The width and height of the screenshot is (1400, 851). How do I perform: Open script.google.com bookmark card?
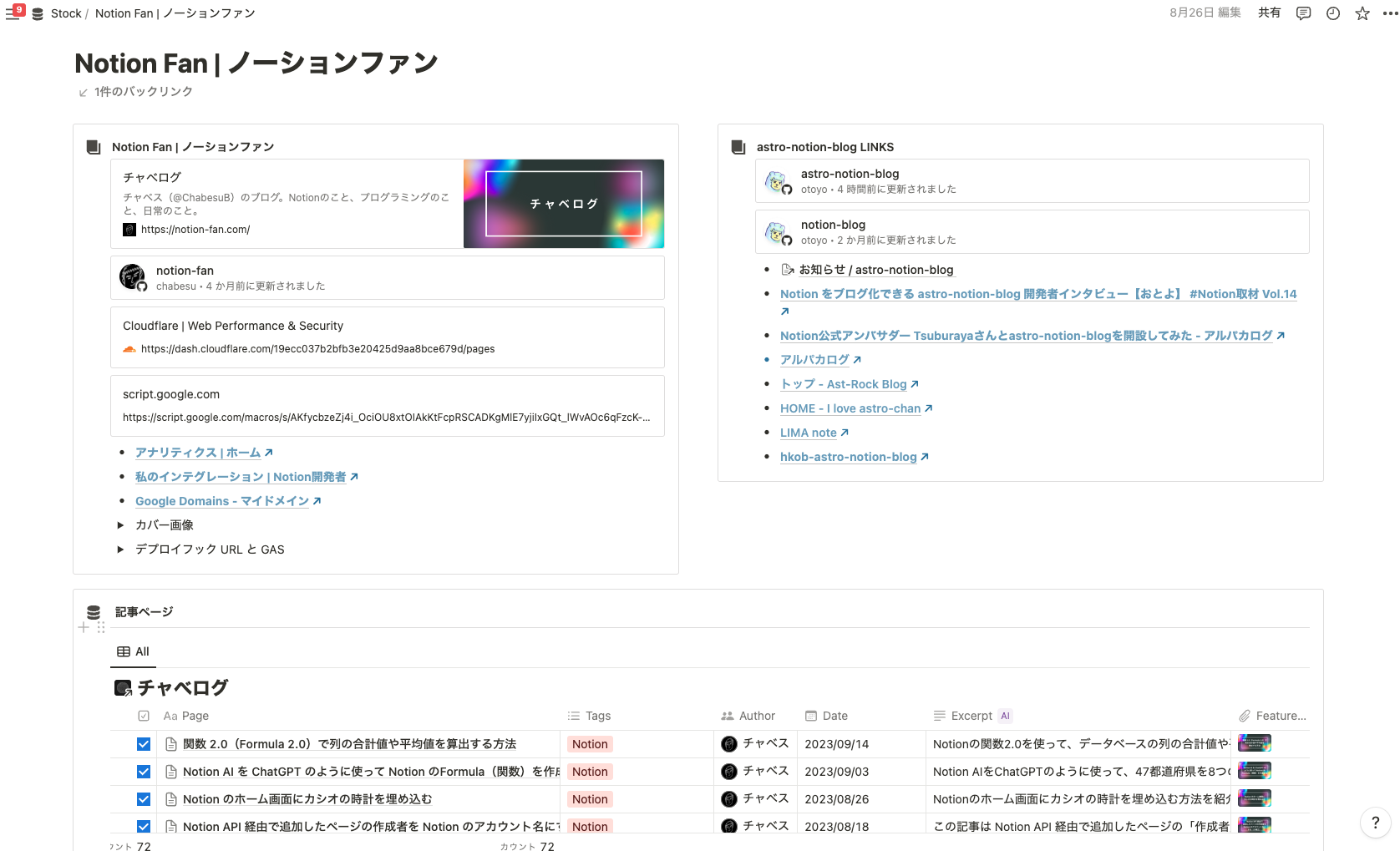(388, 406)
